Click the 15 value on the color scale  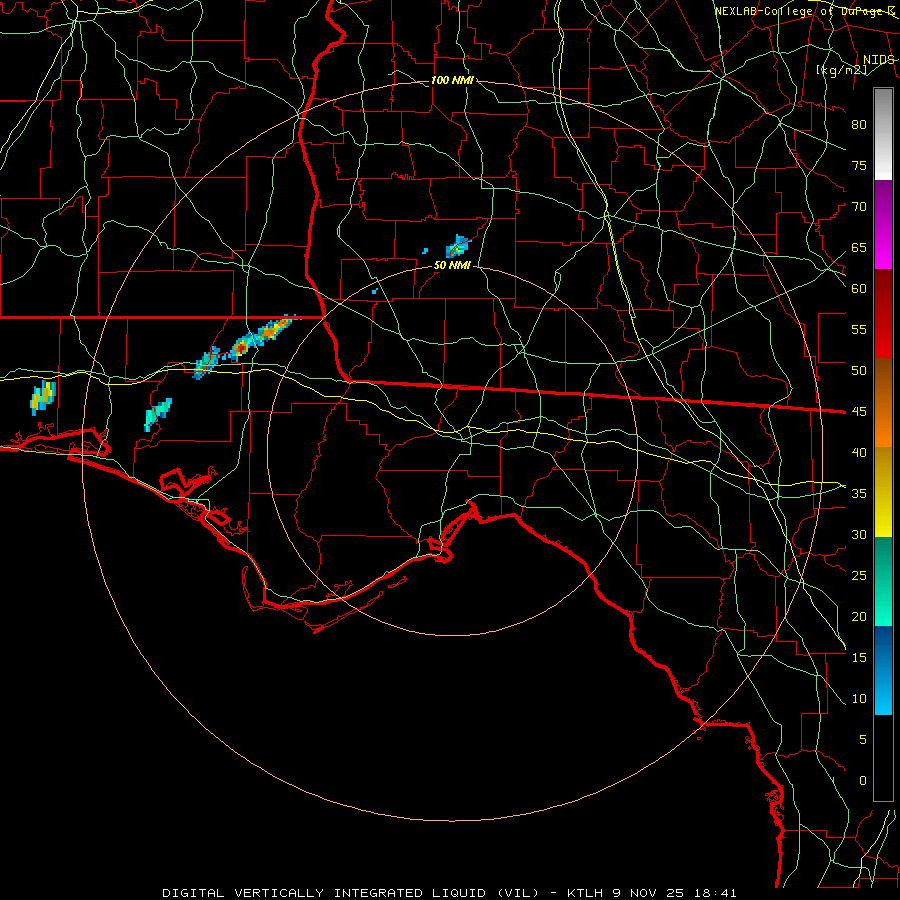coord(859,658)
